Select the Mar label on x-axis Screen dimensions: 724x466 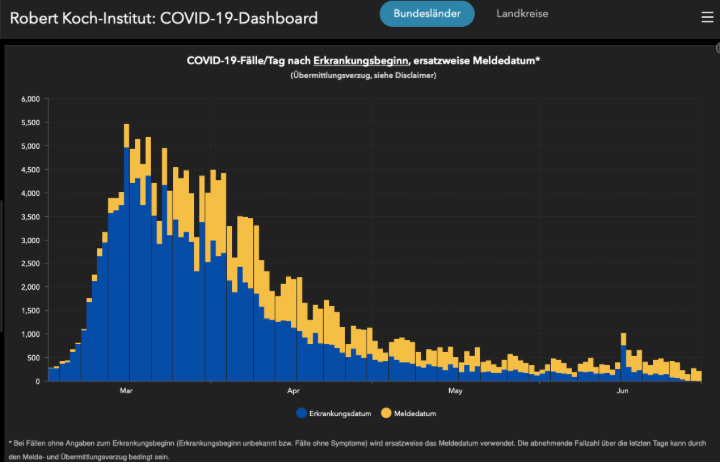127,390
